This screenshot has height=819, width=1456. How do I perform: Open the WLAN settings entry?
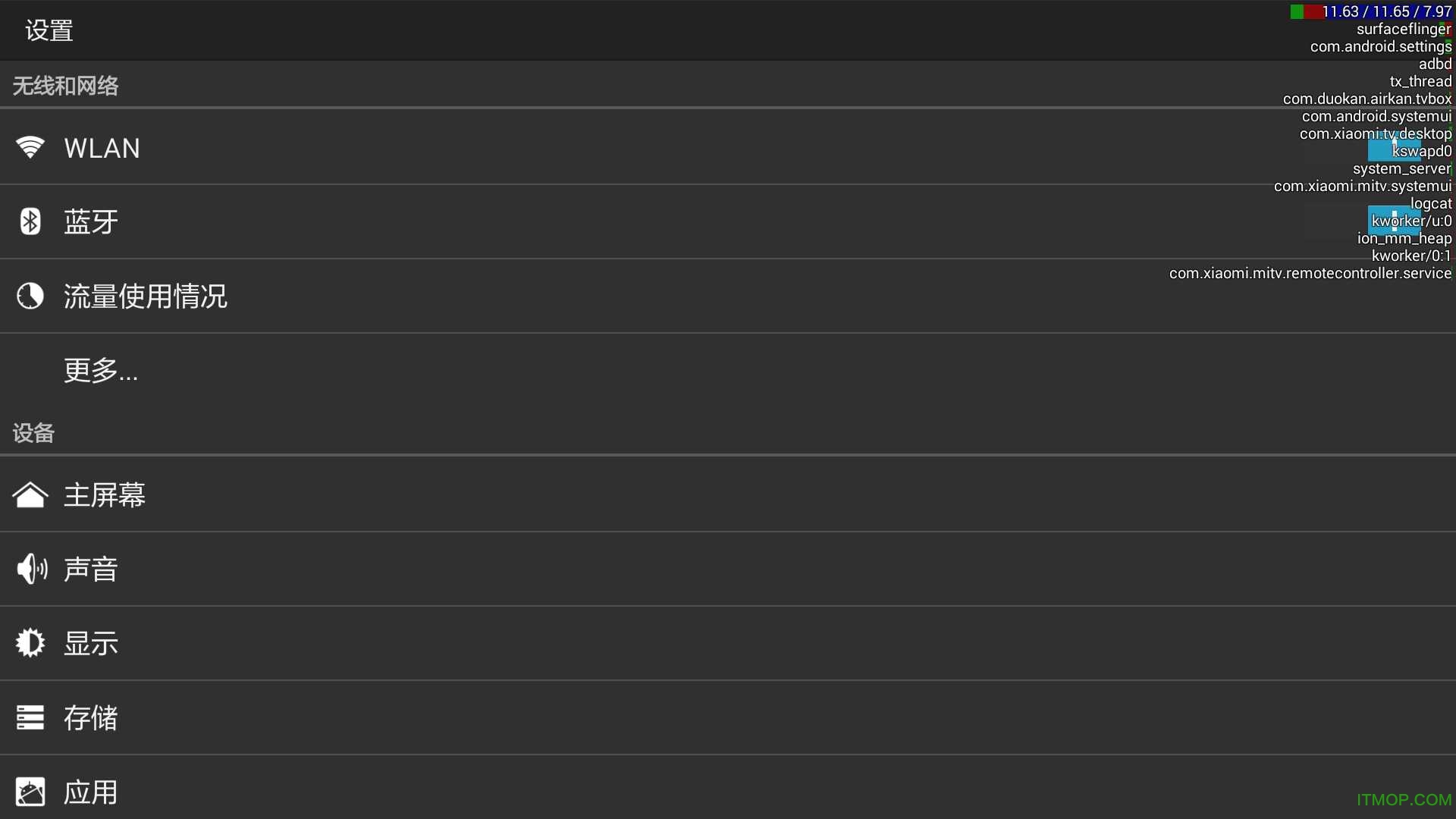[x=102, y=148]
